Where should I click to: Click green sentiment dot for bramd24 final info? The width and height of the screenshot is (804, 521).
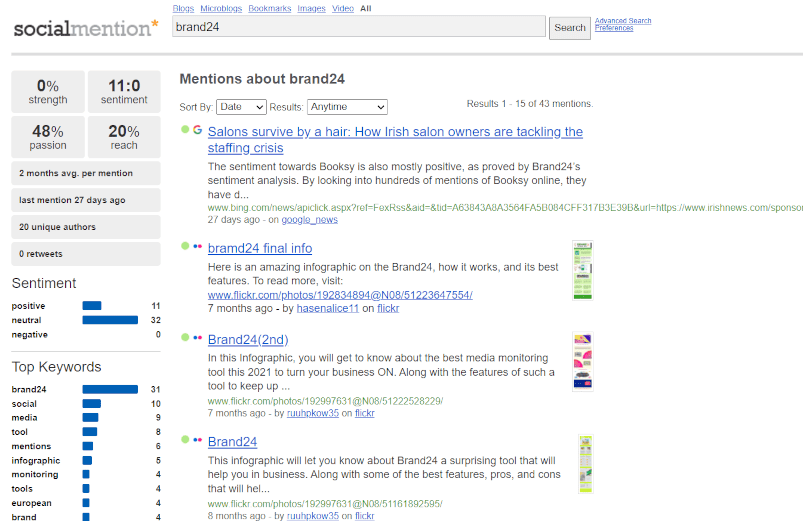tap(185, 246)
